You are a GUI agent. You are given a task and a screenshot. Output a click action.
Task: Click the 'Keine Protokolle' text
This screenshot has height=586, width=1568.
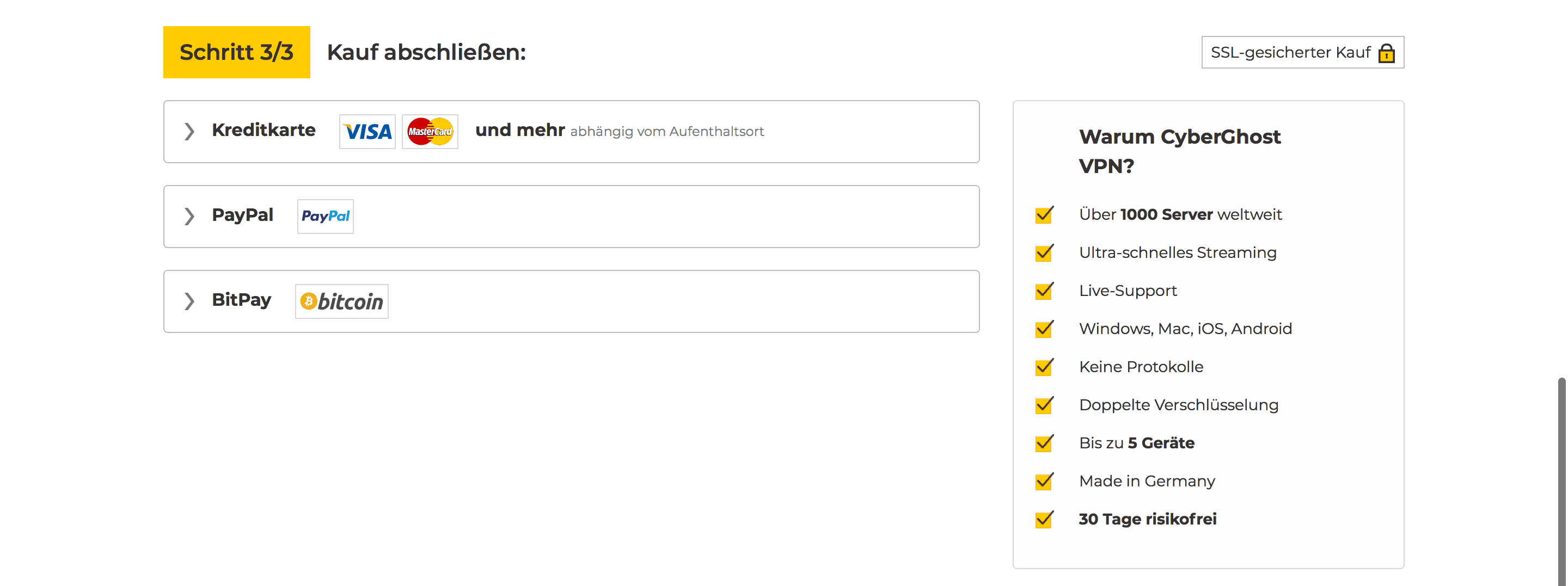1141,367
